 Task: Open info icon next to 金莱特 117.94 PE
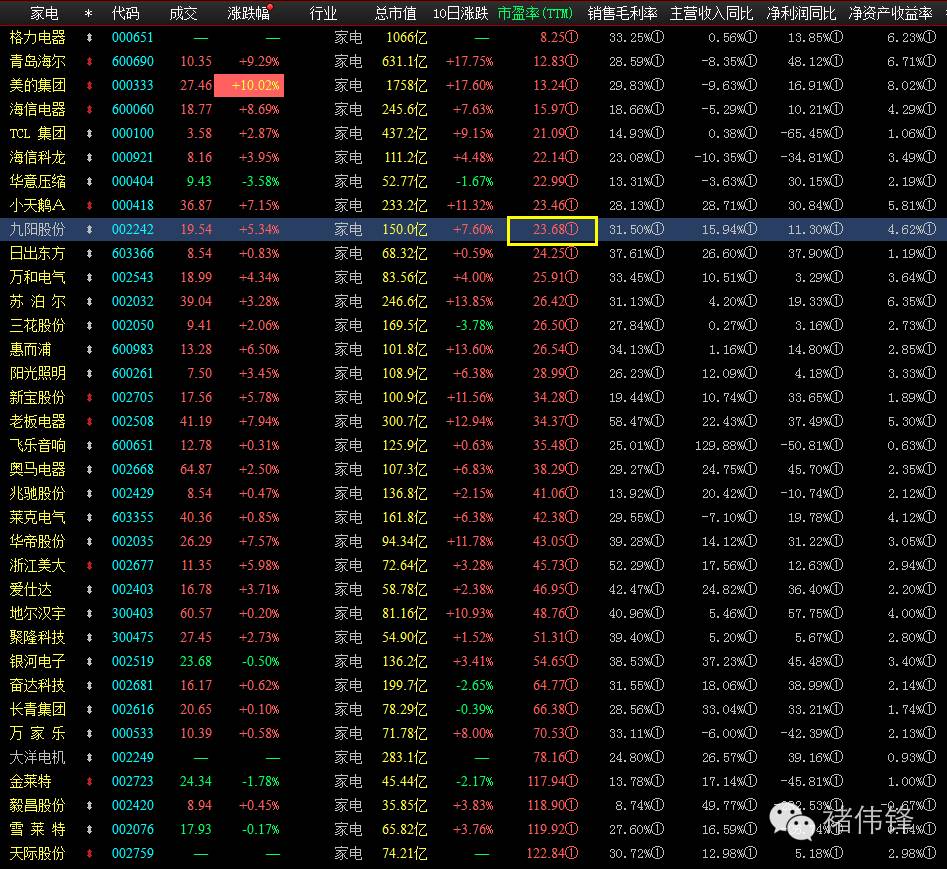click(x=571, y=781)
